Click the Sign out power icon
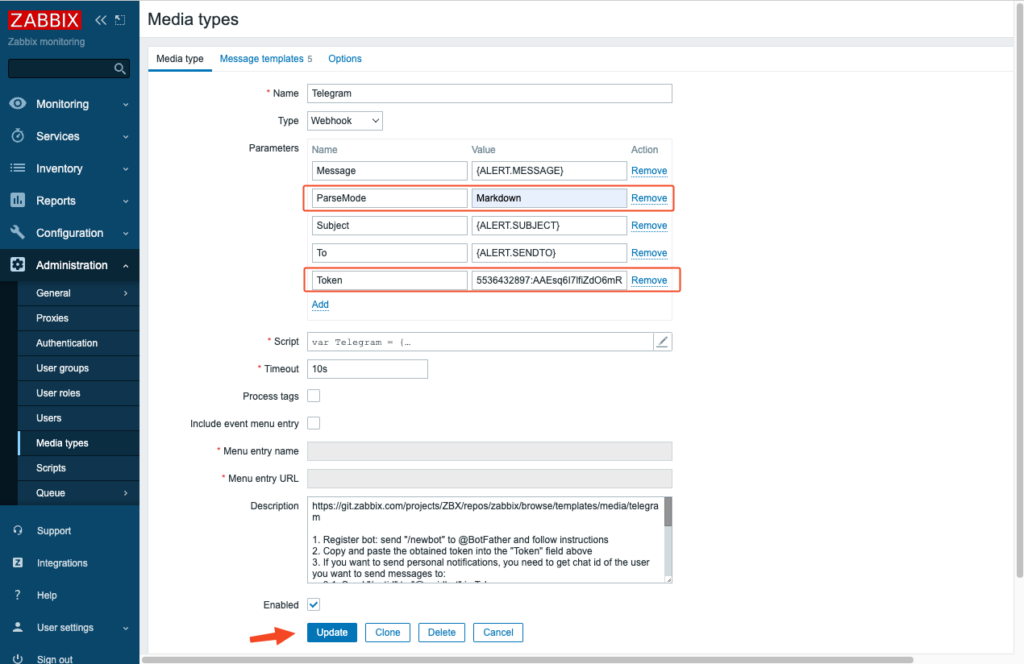 [x=18, y=658]
